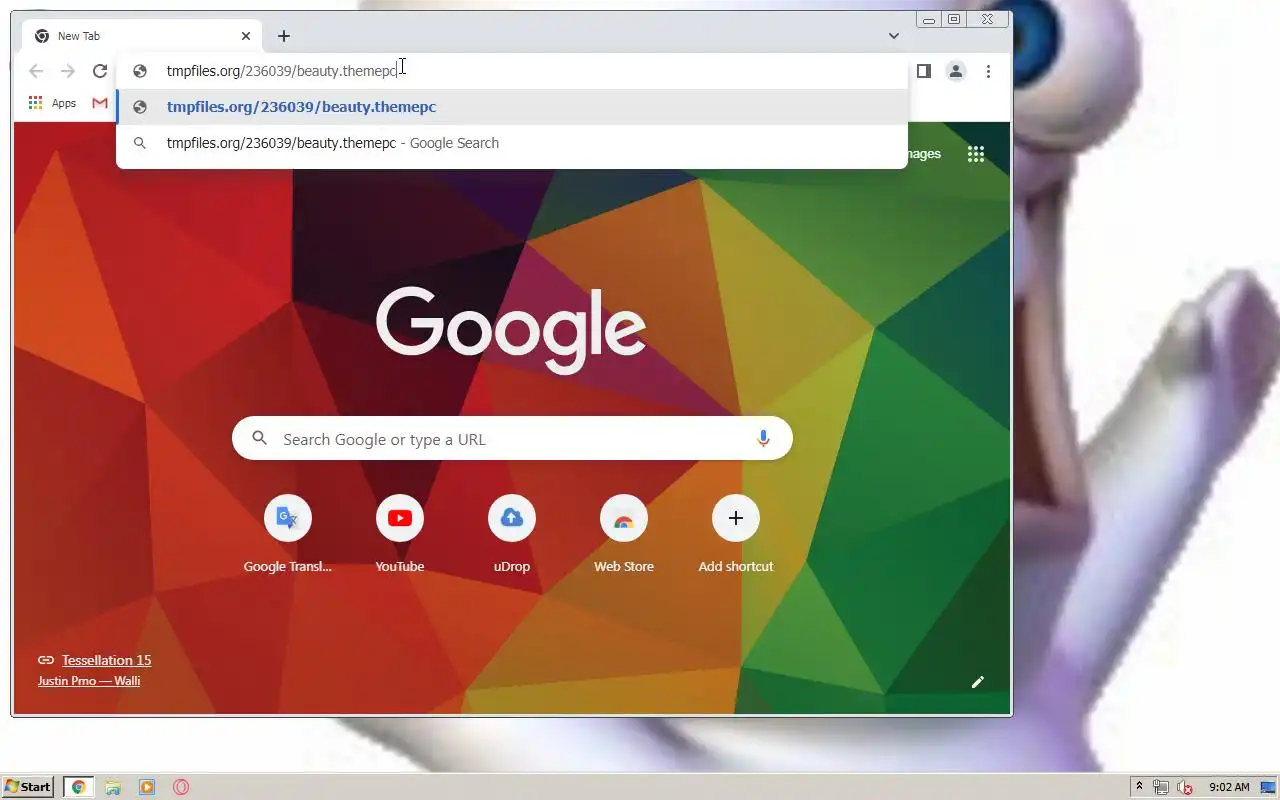The height and width of the screenshot is (800, 1280).
Task: Open the Google Translate shortcut
Action: pyautogui.click(x=288, y=535)
